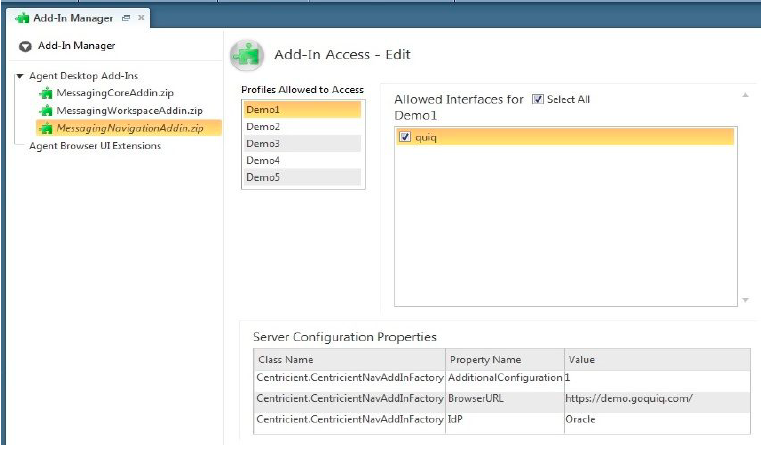This screenshot has height=449, width=761.
Task: Select the Add-In Manager tab
Action: pyautogui.click(x=73, y=18)
